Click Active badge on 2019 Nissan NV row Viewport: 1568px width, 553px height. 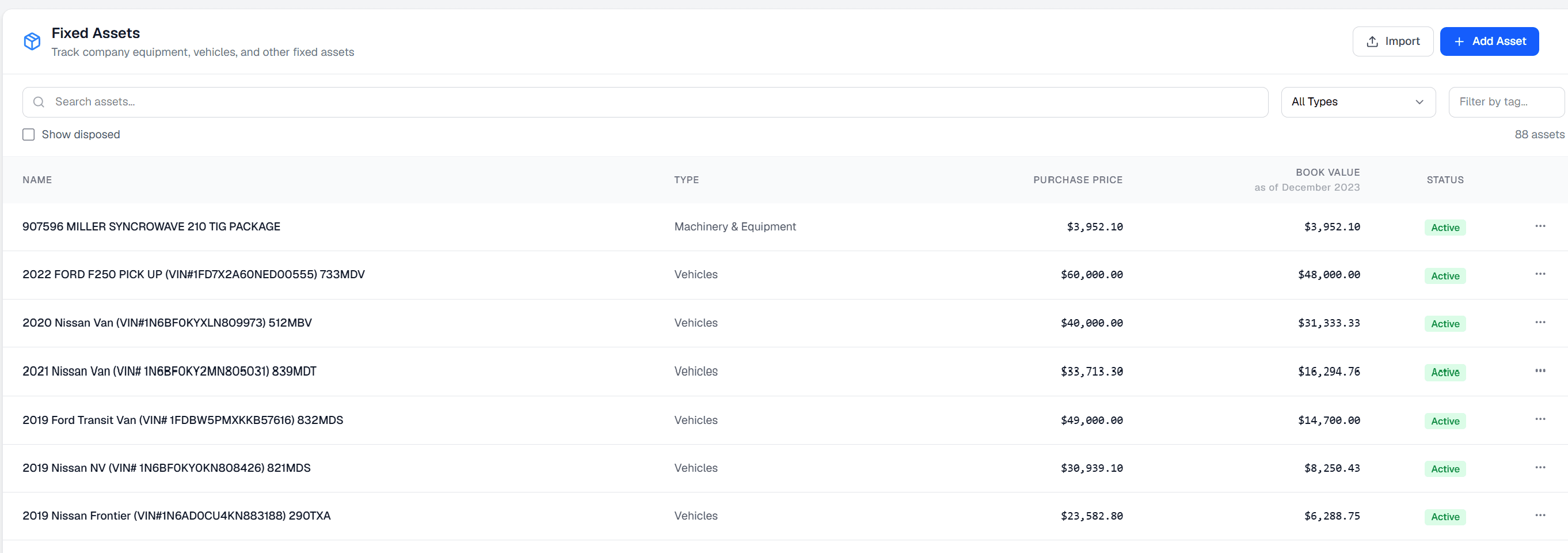click(x=1445, y=469)
